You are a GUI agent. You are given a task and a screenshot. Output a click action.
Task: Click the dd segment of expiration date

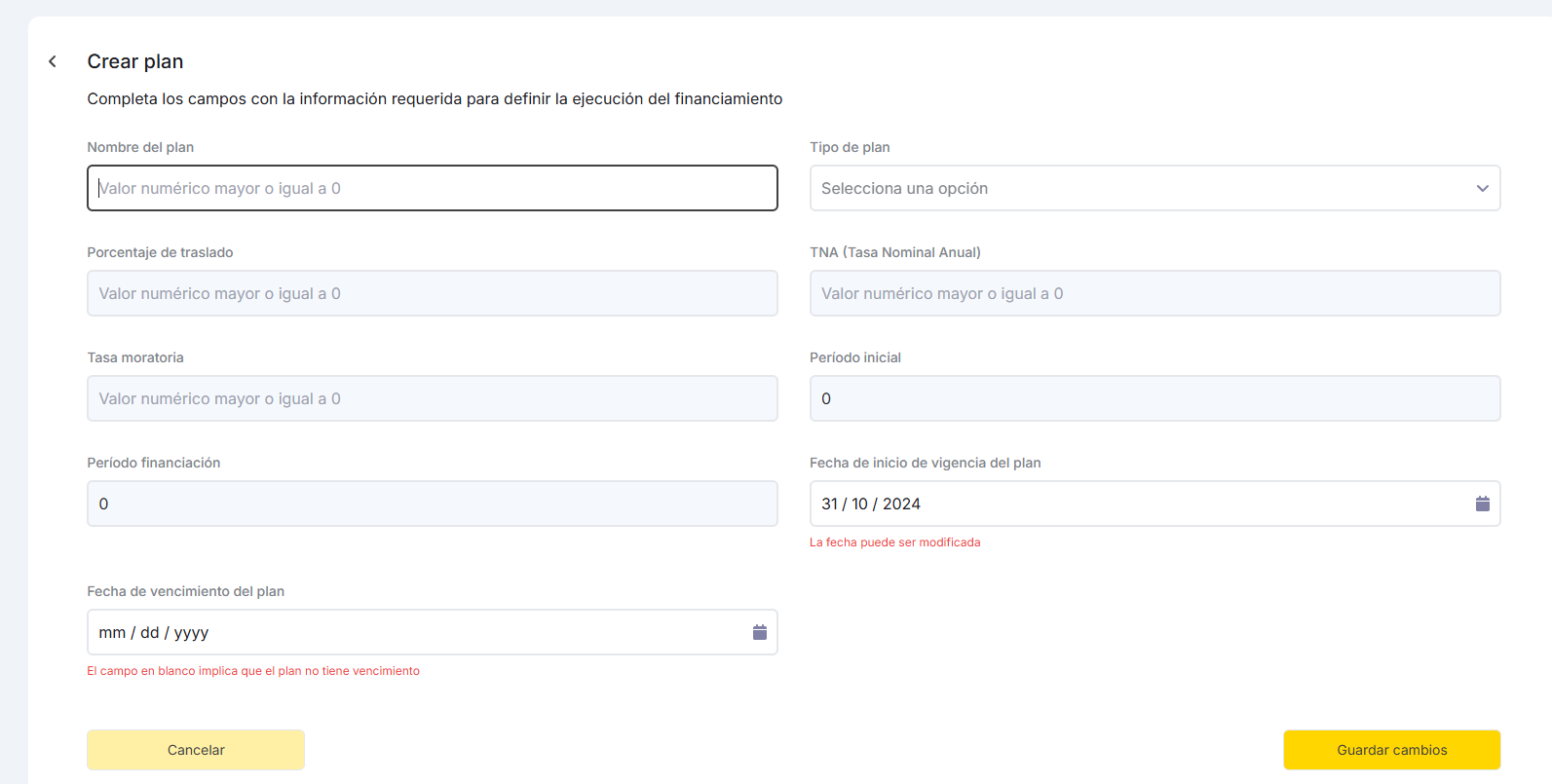[x=149, y=632]
